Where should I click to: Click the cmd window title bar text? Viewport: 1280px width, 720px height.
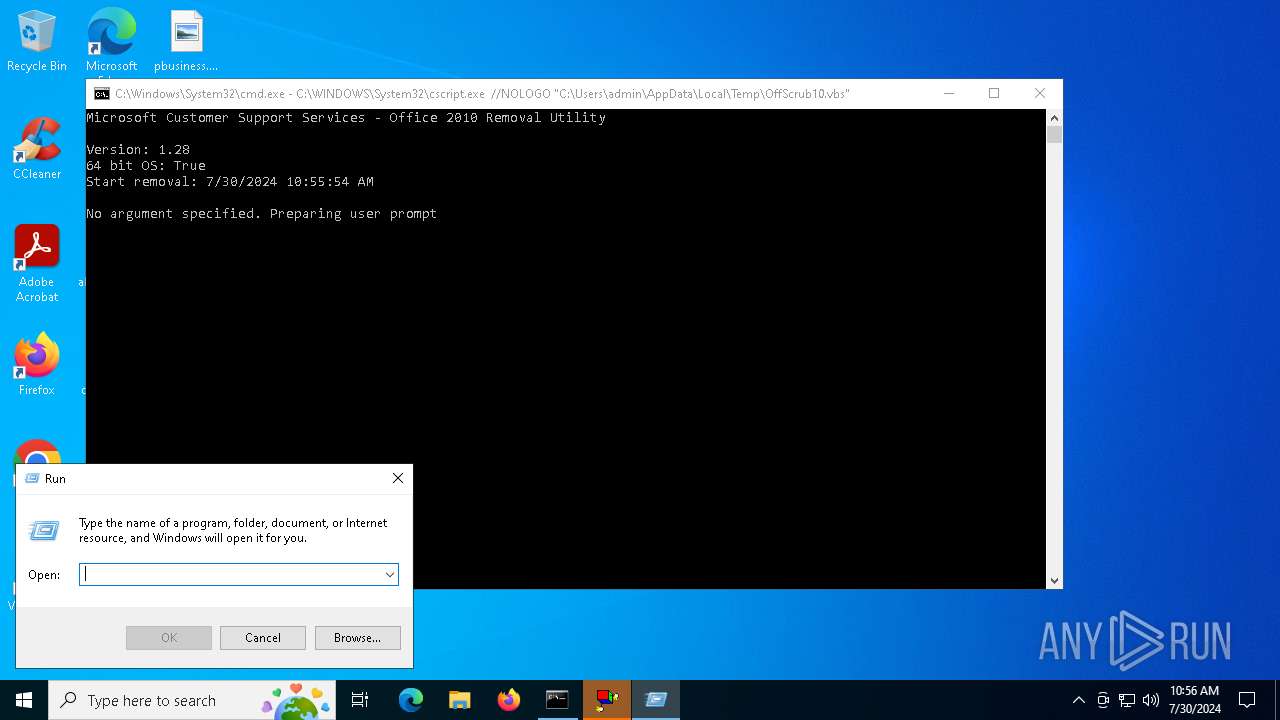point(482,94)
